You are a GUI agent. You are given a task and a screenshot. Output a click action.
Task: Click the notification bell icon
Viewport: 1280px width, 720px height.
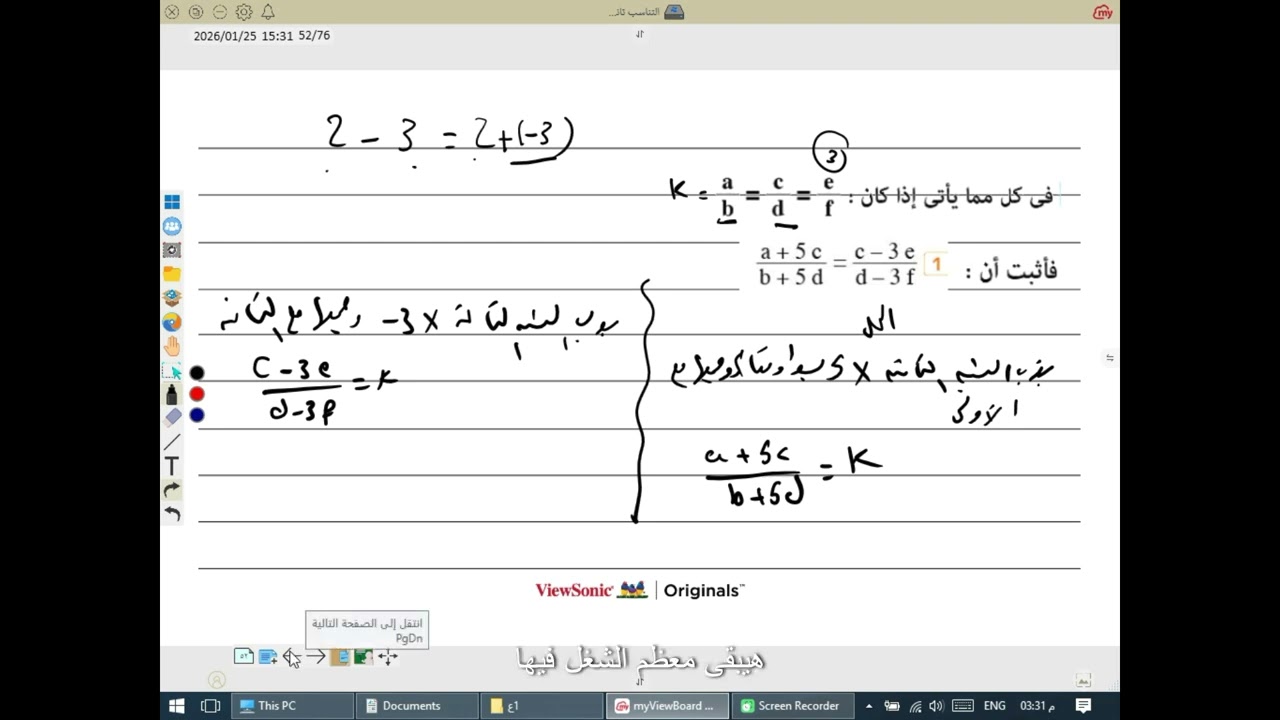[x=268, y=12]
